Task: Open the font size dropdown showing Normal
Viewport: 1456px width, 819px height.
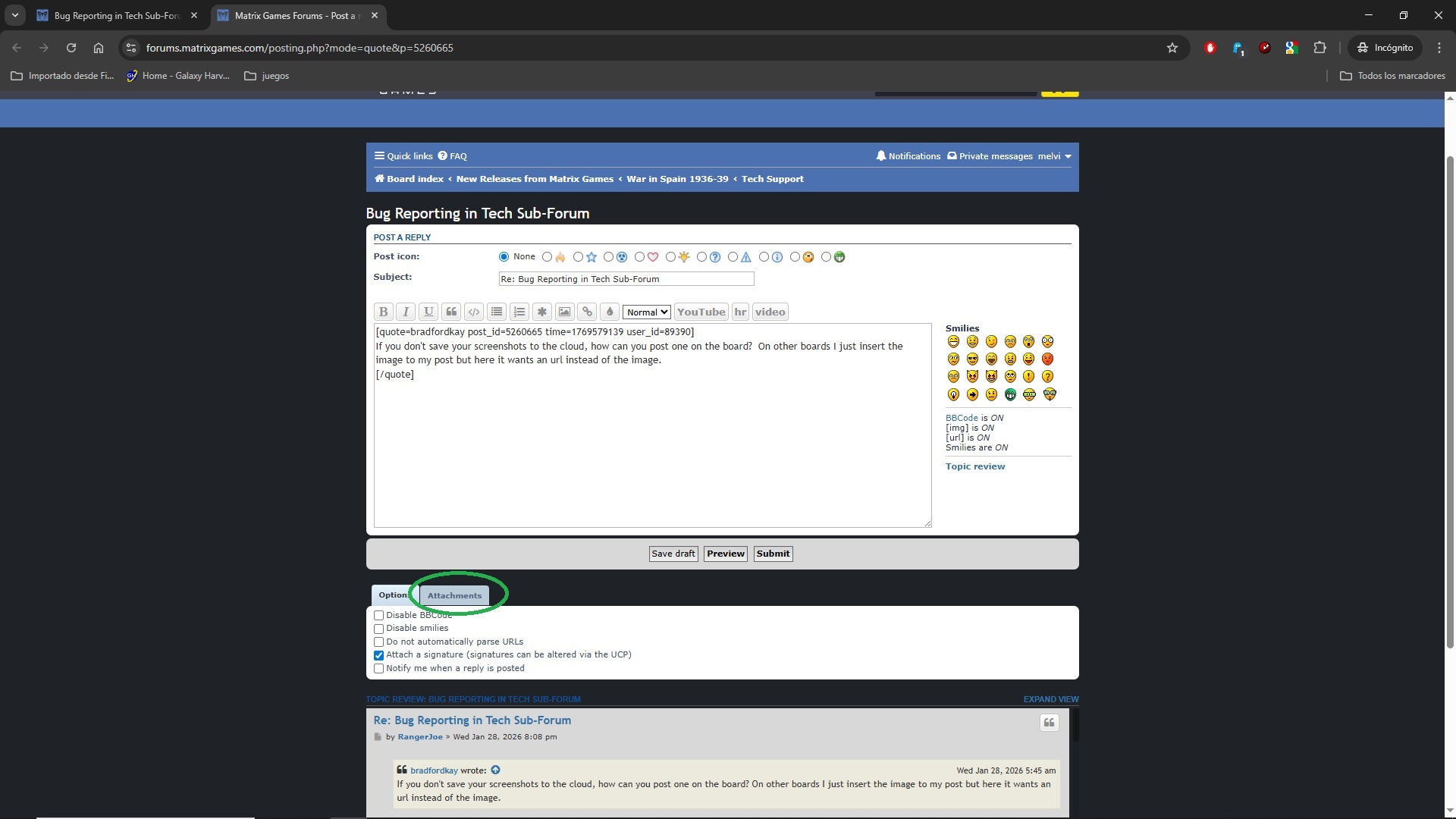Action: (x=646, y=312)
